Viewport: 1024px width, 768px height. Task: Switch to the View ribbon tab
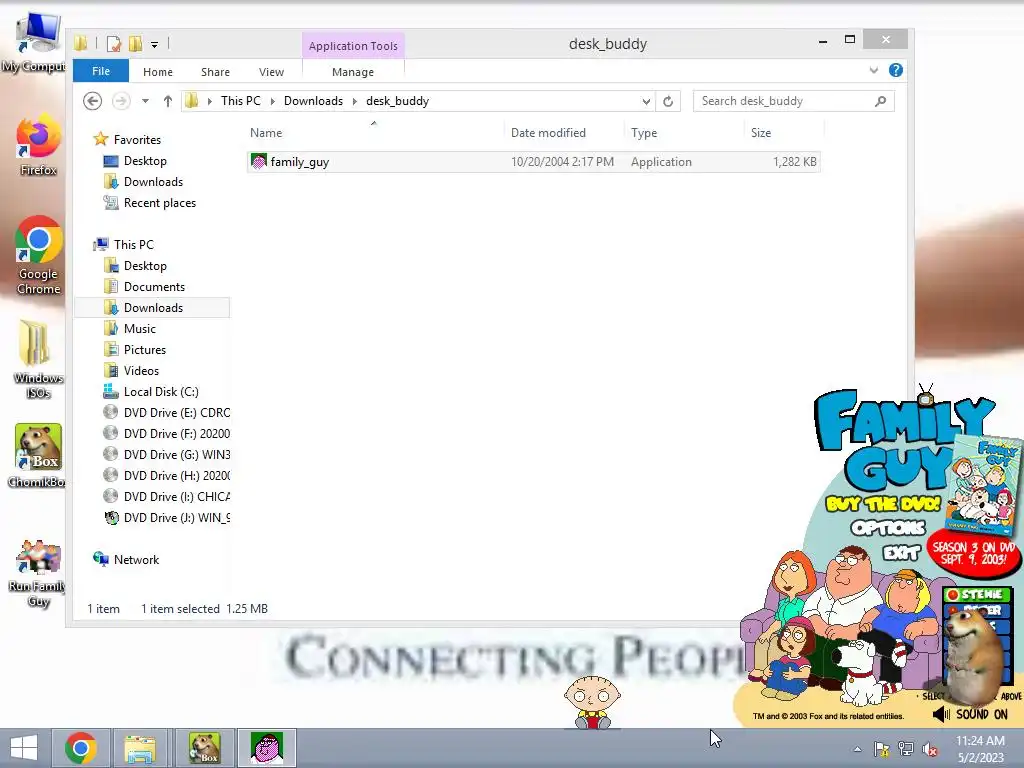(271, 72)
